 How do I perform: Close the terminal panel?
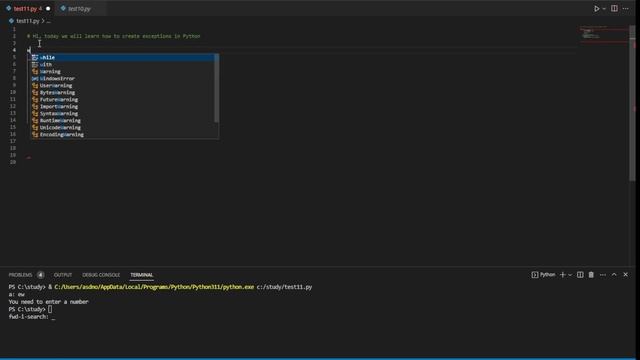tap(625, 275)
